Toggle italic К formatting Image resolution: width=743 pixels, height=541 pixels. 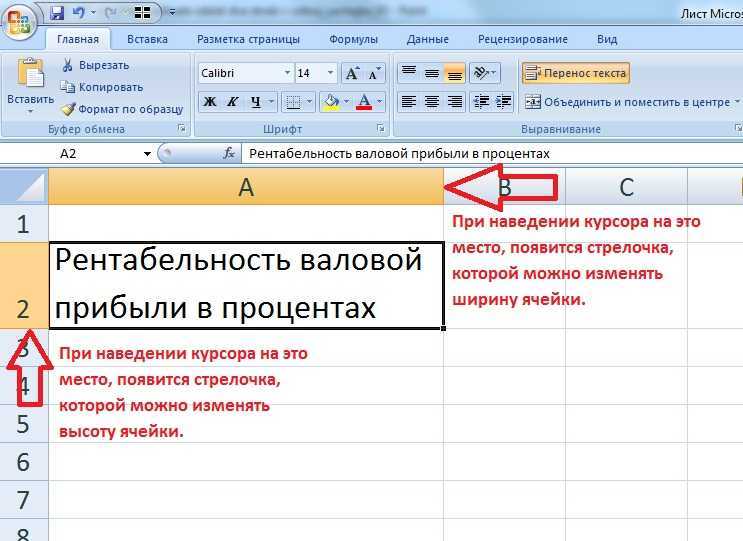[x=232, y=102]
